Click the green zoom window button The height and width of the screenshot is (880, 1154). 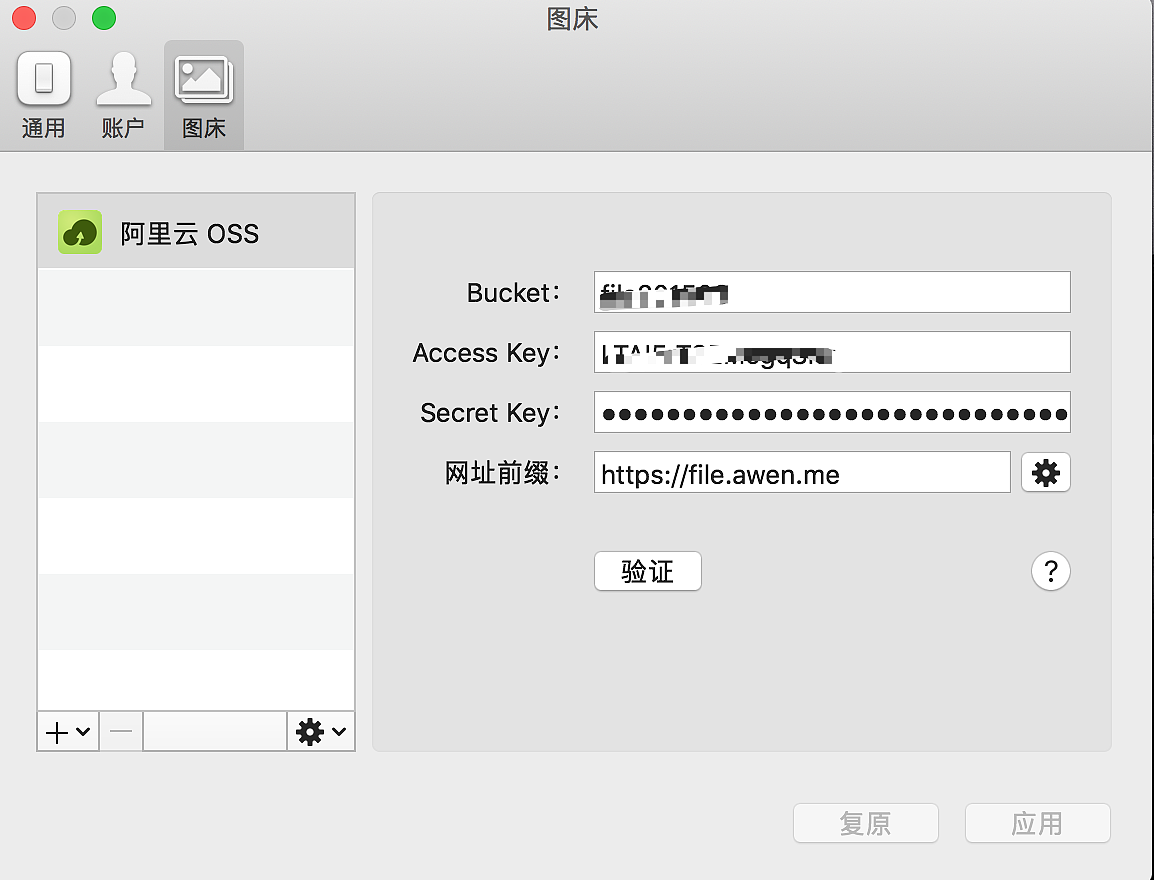point(104,18)
